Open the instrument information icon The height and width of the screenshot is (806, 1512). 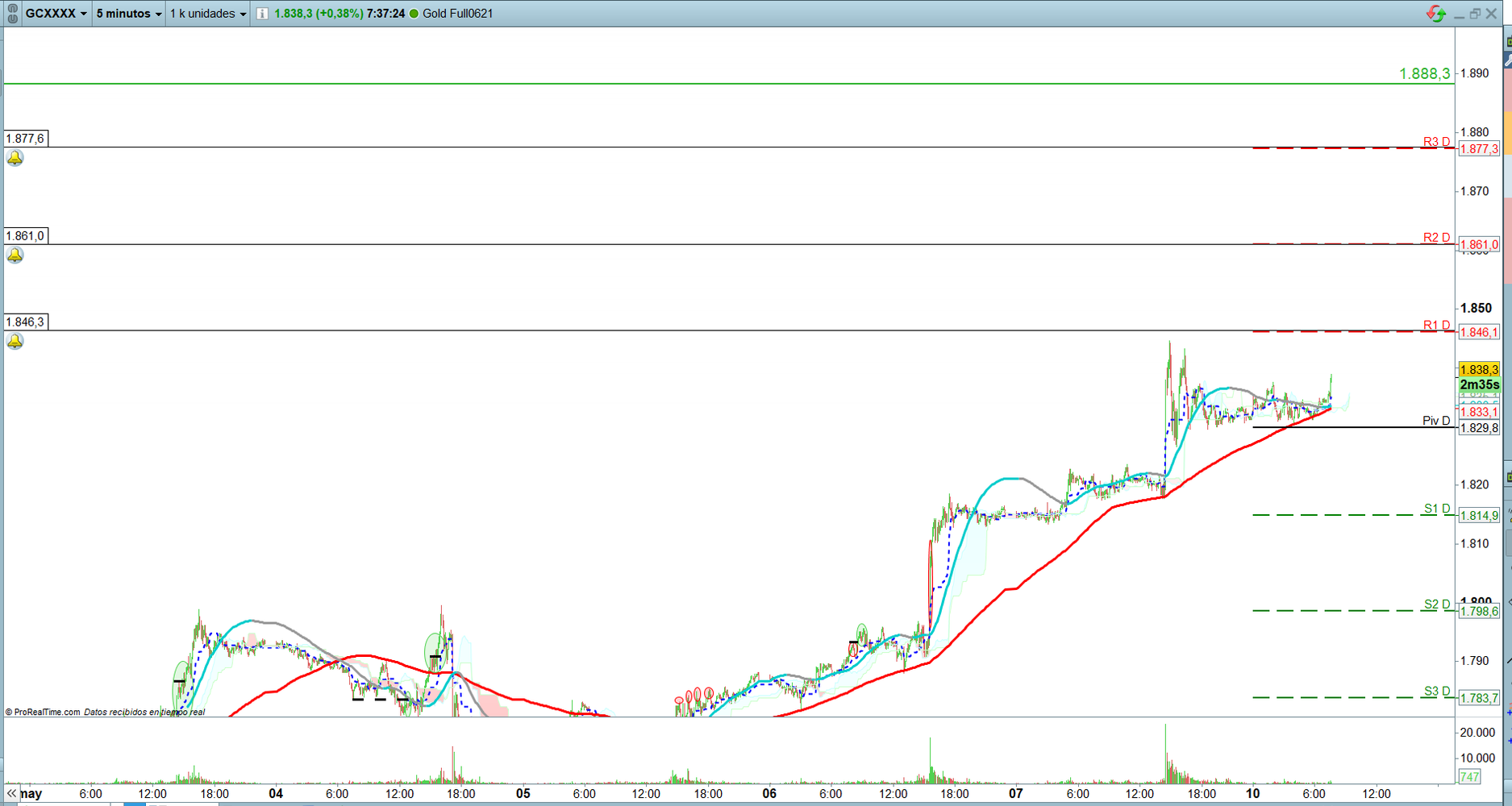[262, 14]
